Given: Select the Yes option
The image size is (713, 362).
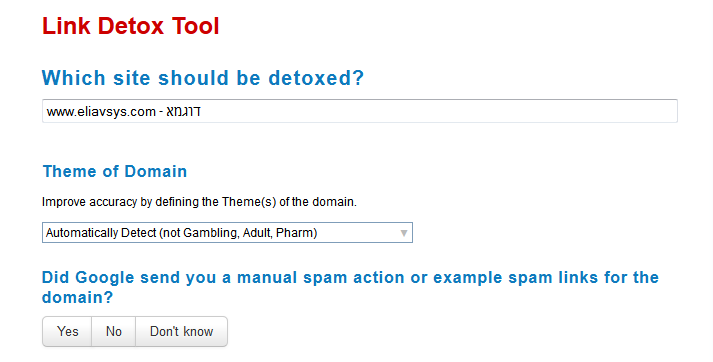Looking at the screenshot, I should (67, 332).
